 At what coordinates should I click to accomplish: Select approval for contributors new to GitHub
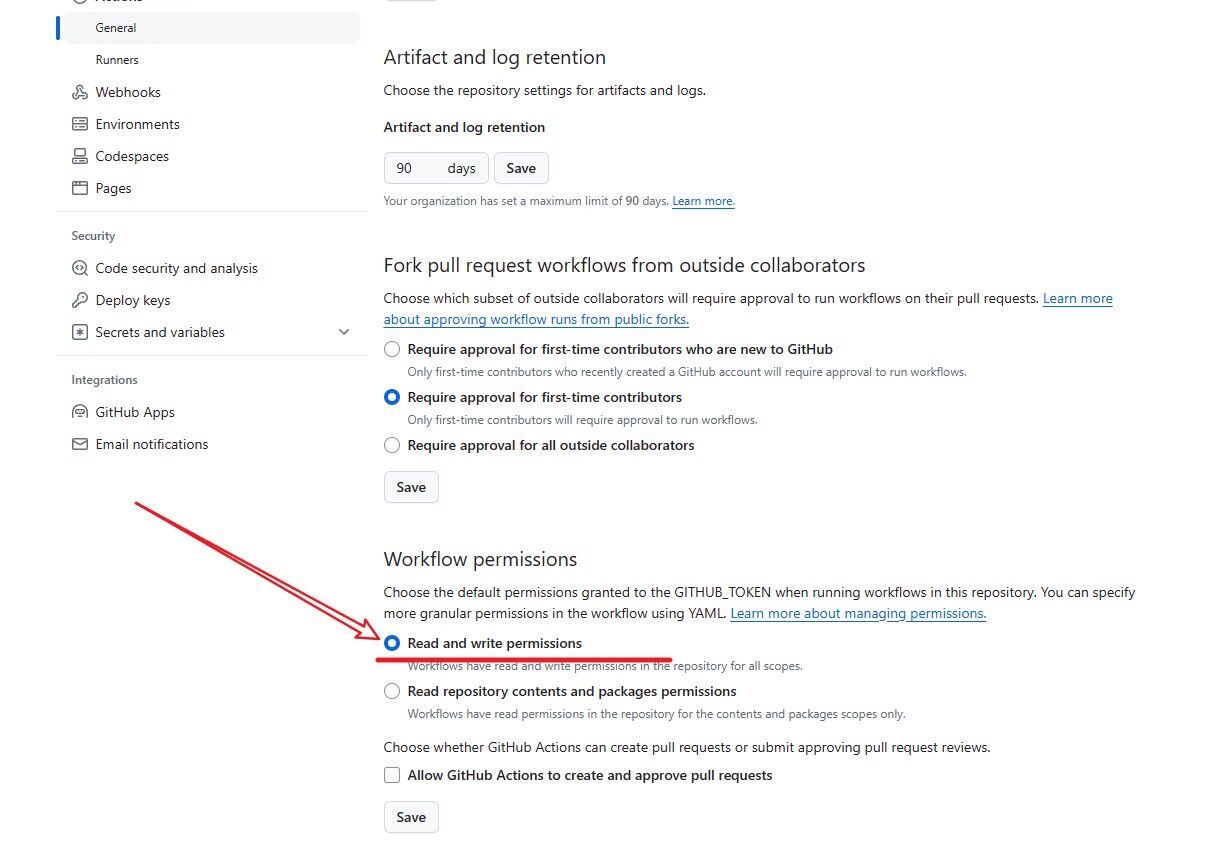pyautogui.click(x=392, y=349)
